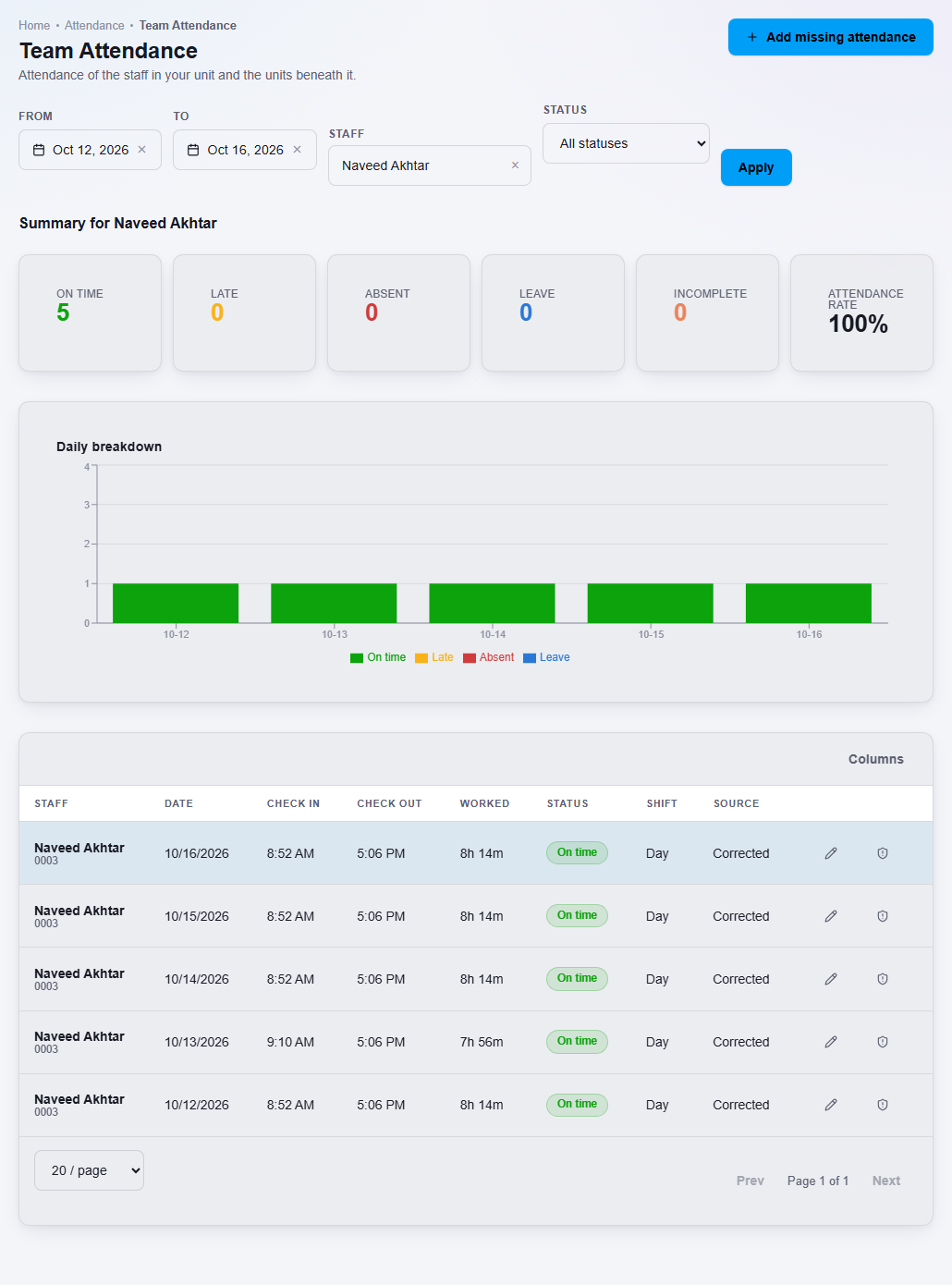Toggle the Leave legend series
The image size is (952, 1285).
[547, 657]
